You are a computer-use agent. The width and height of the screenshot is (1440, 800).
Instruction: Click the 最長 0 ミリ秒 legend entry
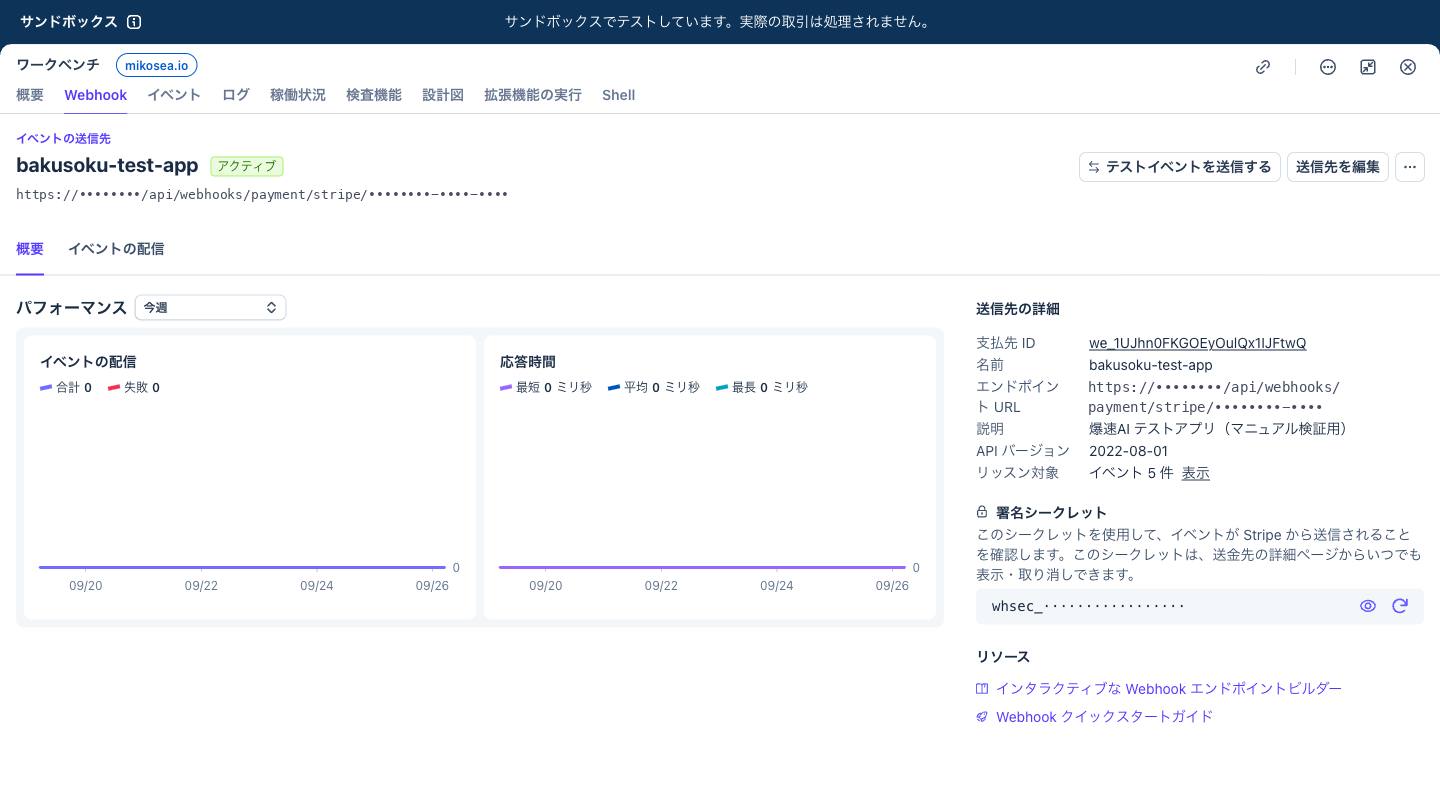pyautogui.click(x=762, y=387)
